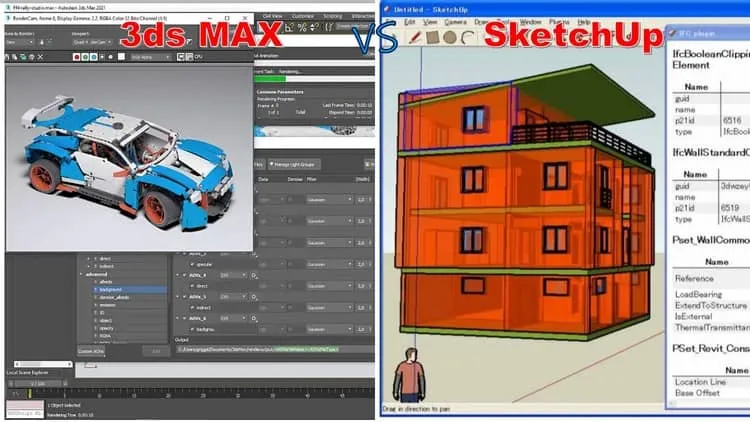Click the 3ds Max time slider

click(x=38, y=383)
